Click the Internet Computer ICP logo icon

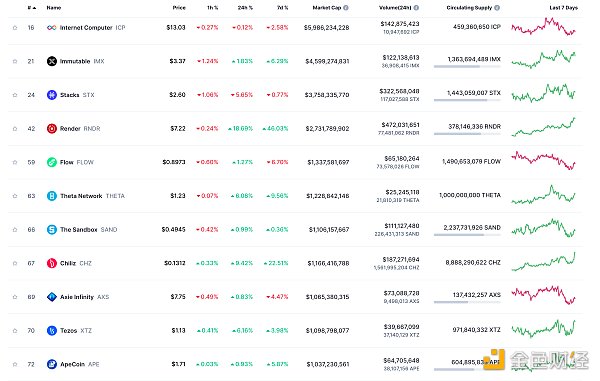(x=52, y=28)
